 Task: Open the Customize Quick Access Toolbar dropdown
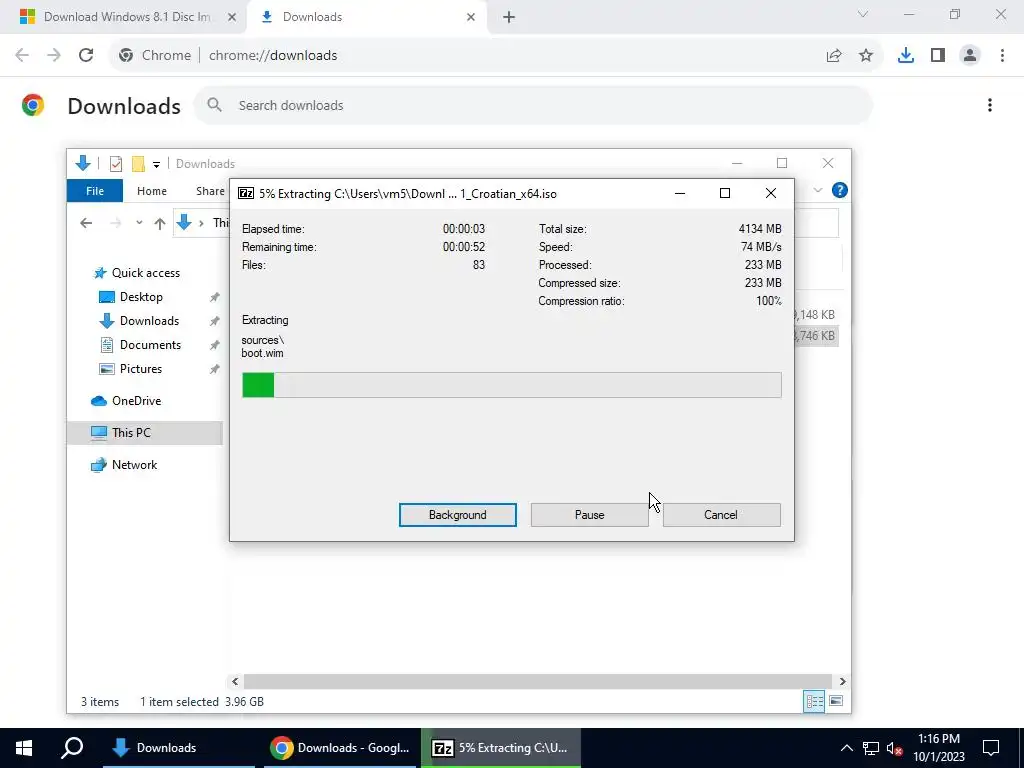click(156, 164)
